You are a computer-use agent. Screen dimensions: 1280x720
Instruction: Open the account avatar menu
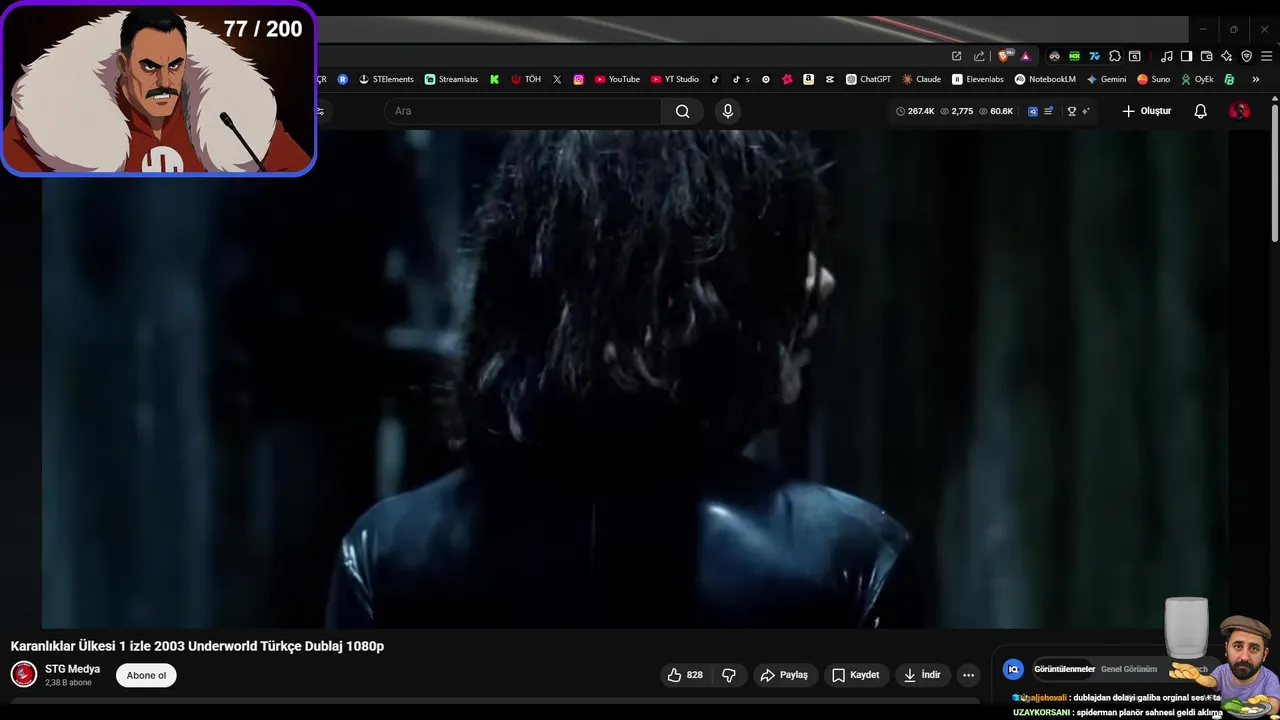pos(1239,111)
